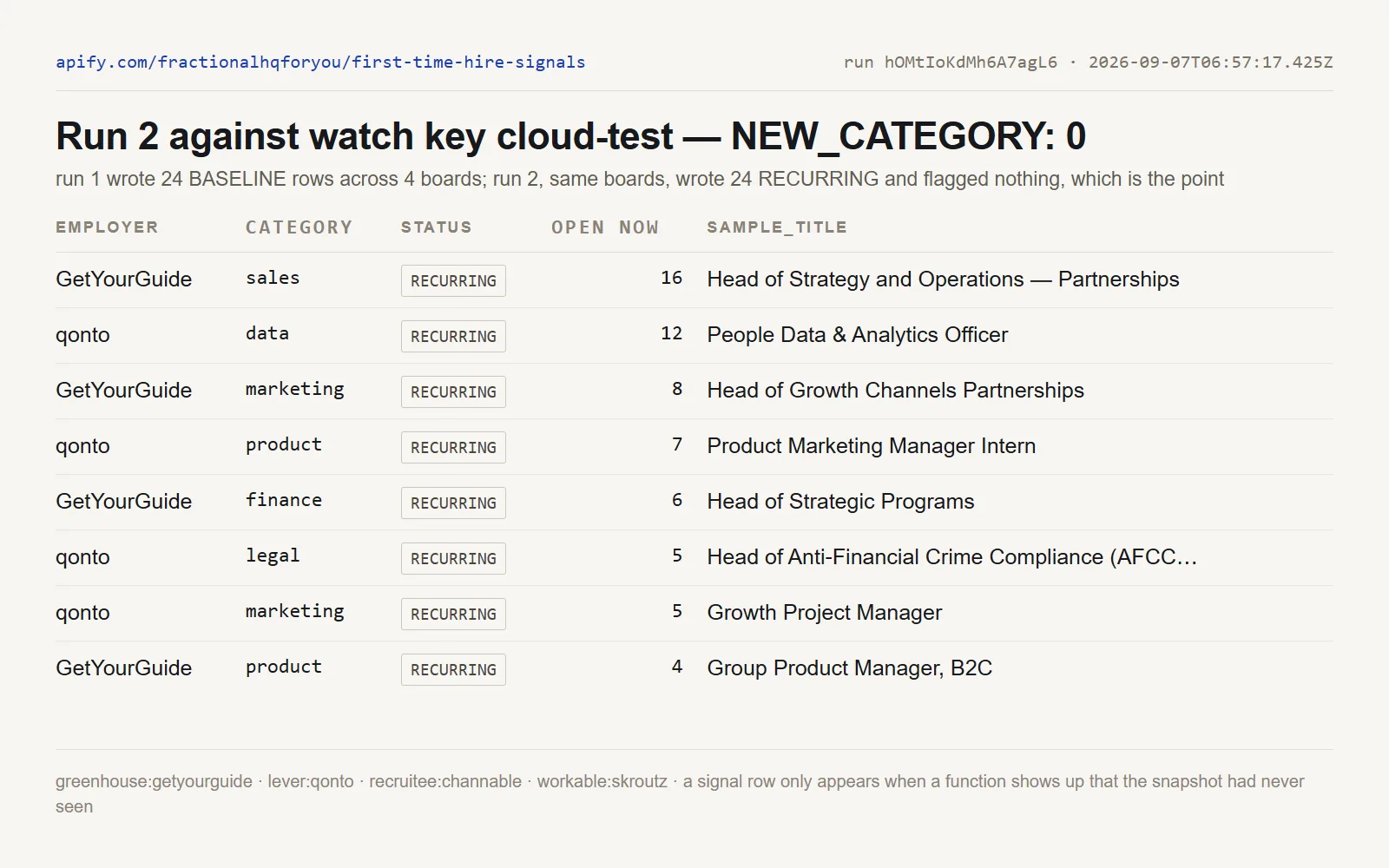The image size is (1389, 868).
Task: Select qonto in the legal row
Action: [82, 557]
